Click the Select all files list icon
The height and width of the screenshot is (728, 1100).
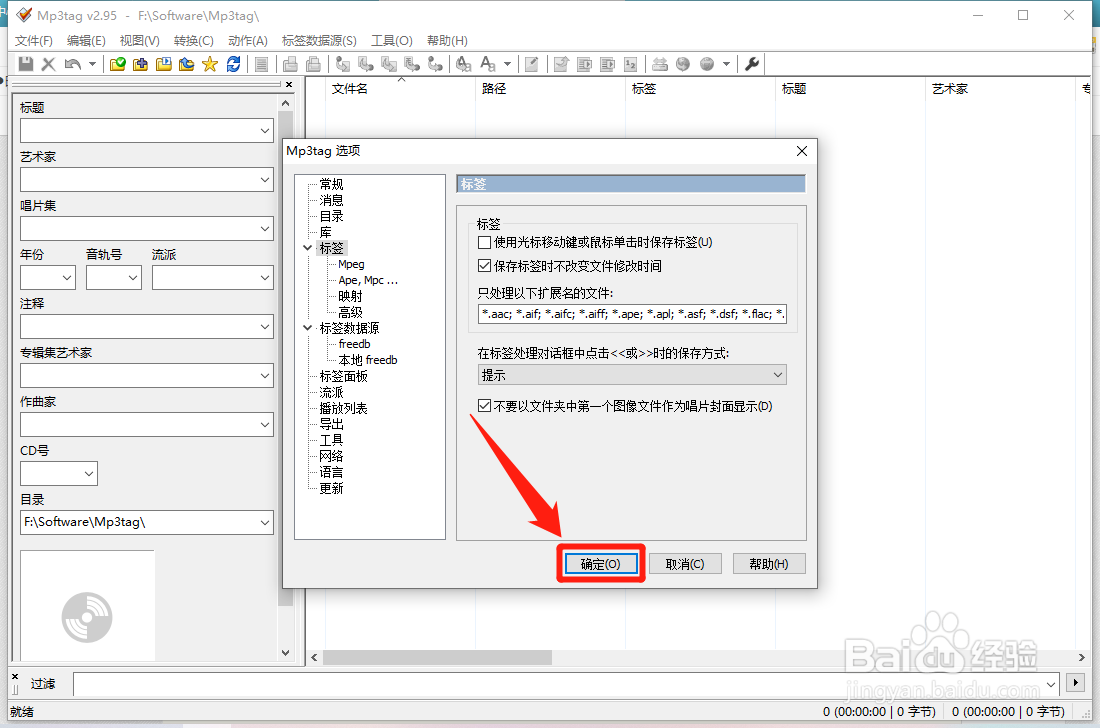[261, 64]
